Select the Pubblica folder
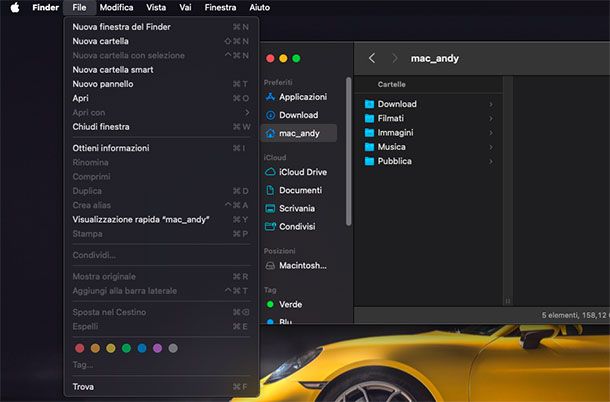This screenshot has height=402, width=610. tap(429, 162)
